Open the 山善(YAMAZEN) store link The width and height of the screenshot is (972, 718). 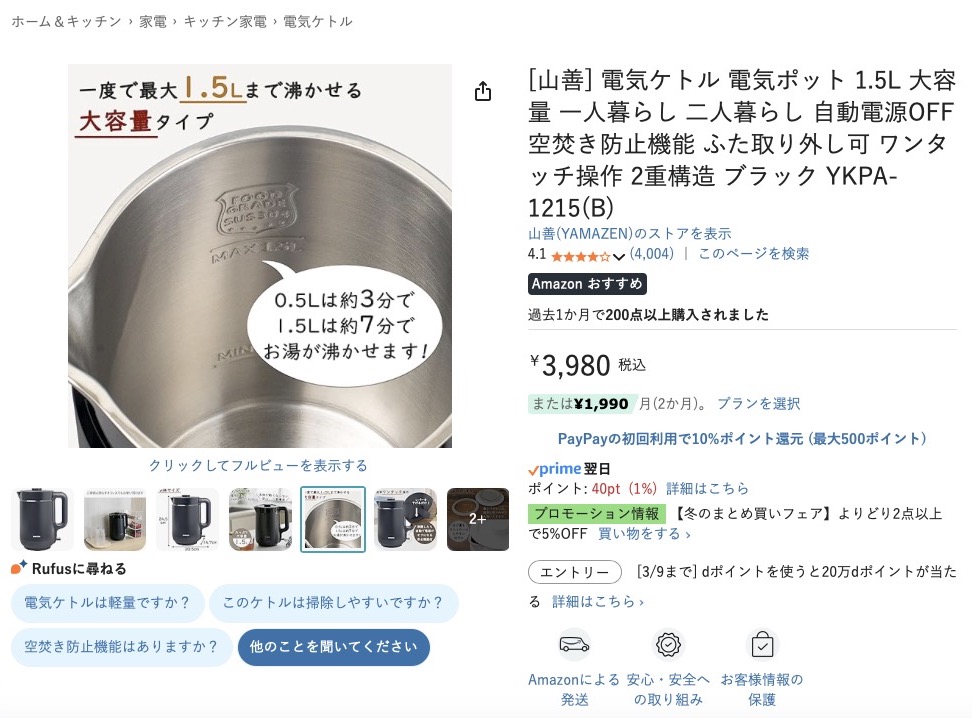tap(629, 234)
